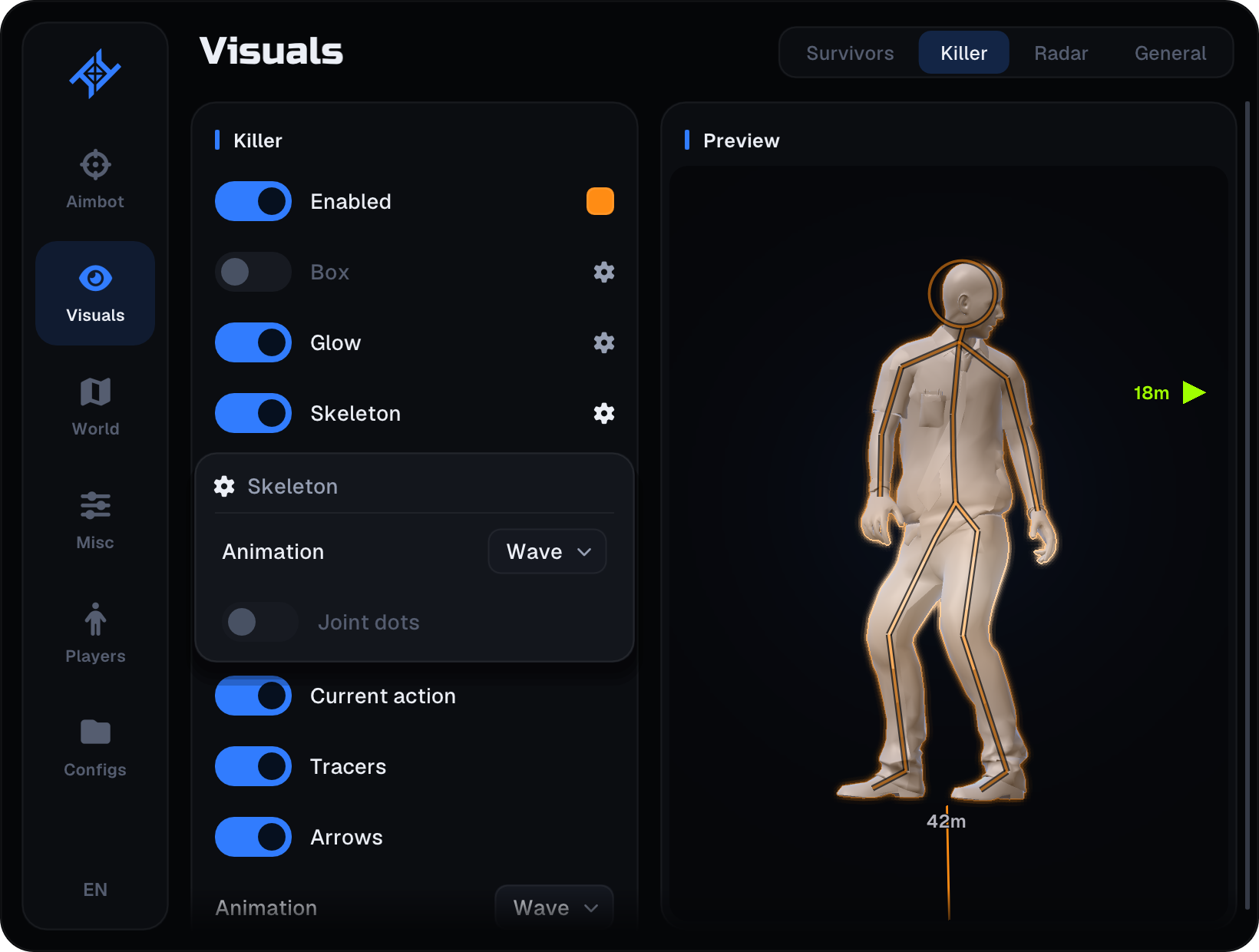Turn on the Box toggle
The width and height of the screenshot is (1259, 952).
253,272
